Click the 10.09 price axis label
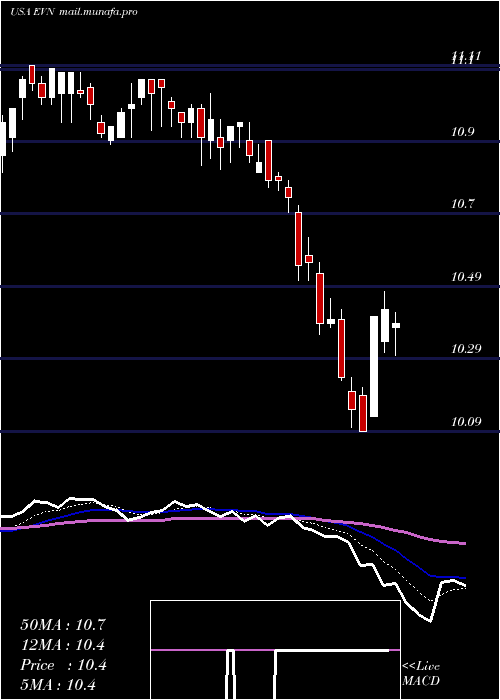The width and height of the screenshot is (500, 700). (466, 421)
